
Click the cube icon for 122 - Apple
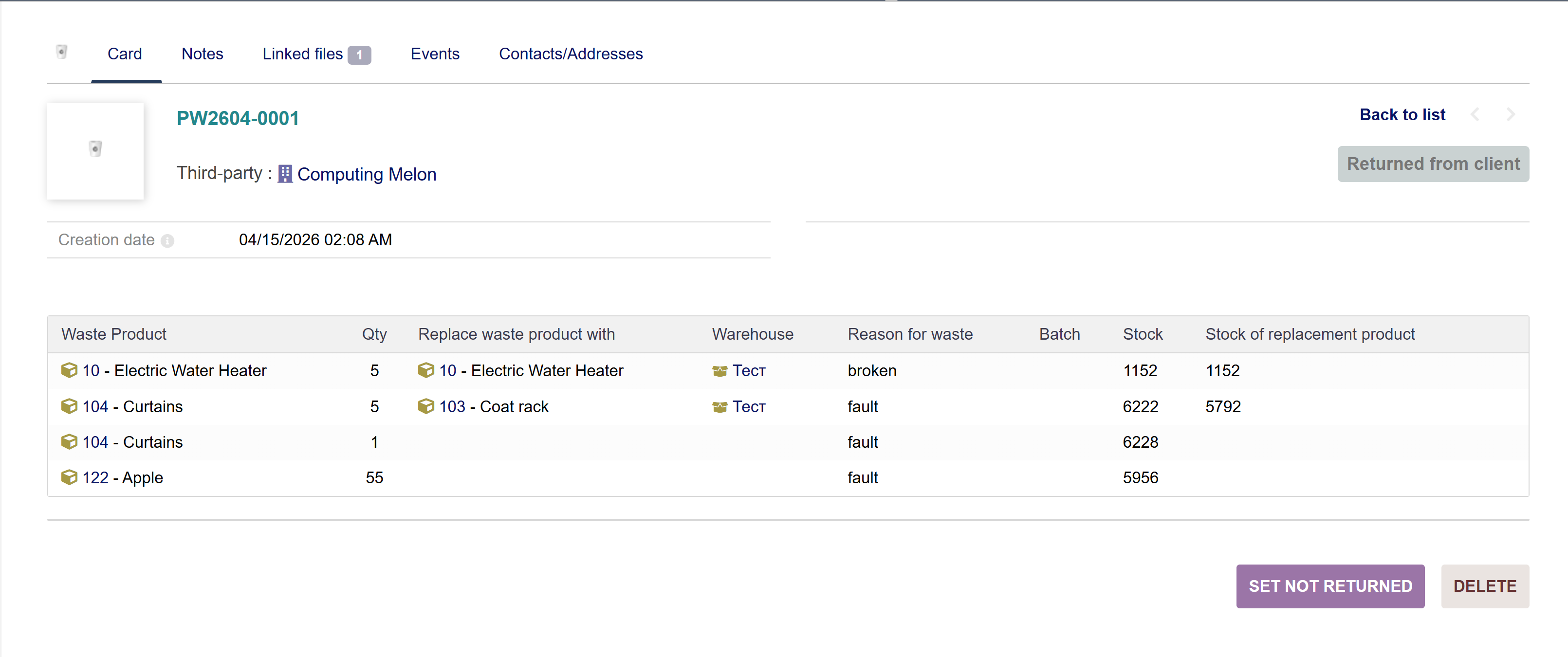point(70,477)
